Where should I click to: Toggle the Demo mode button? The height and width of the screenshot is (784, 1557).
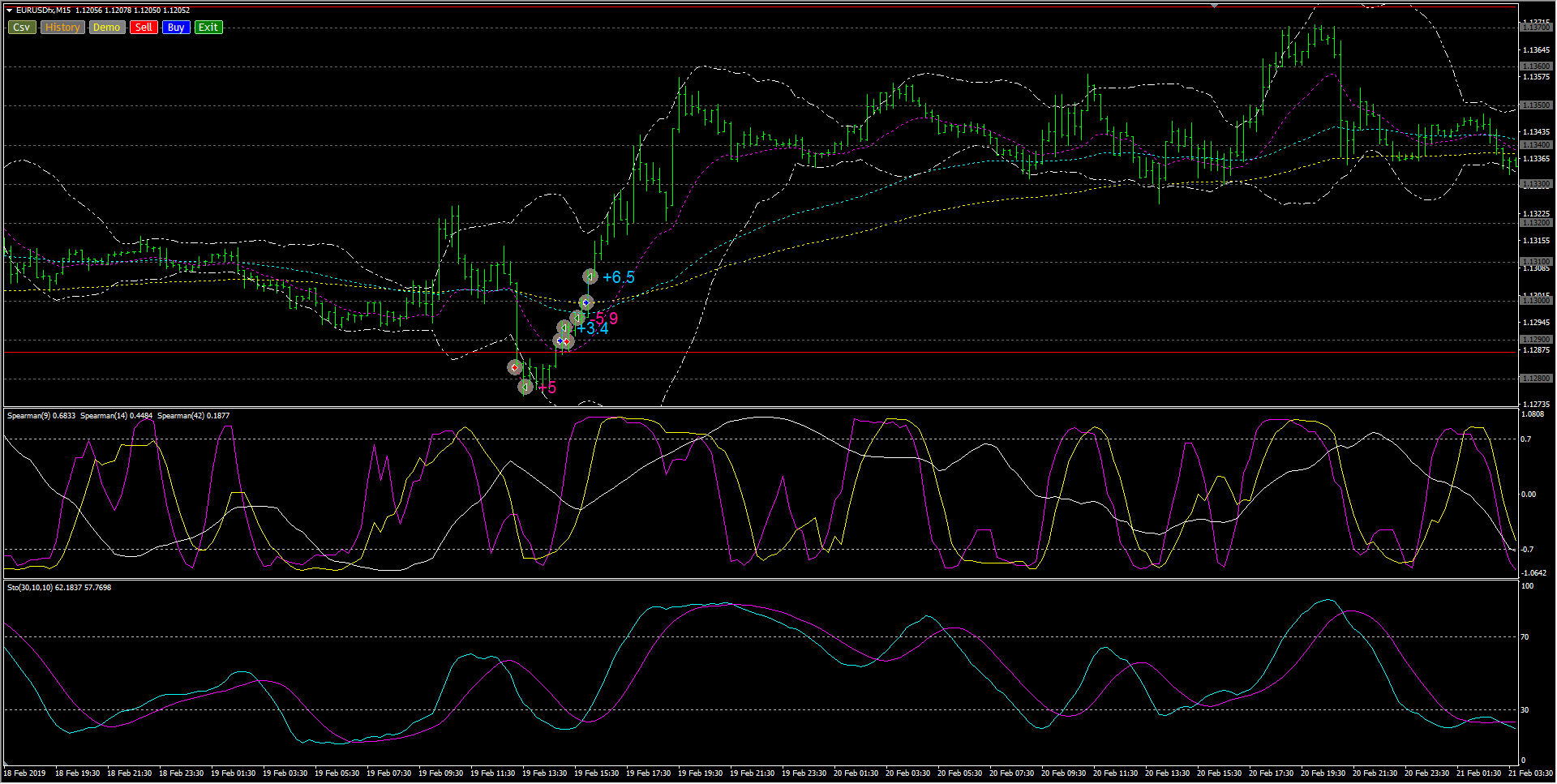(106, 28)
